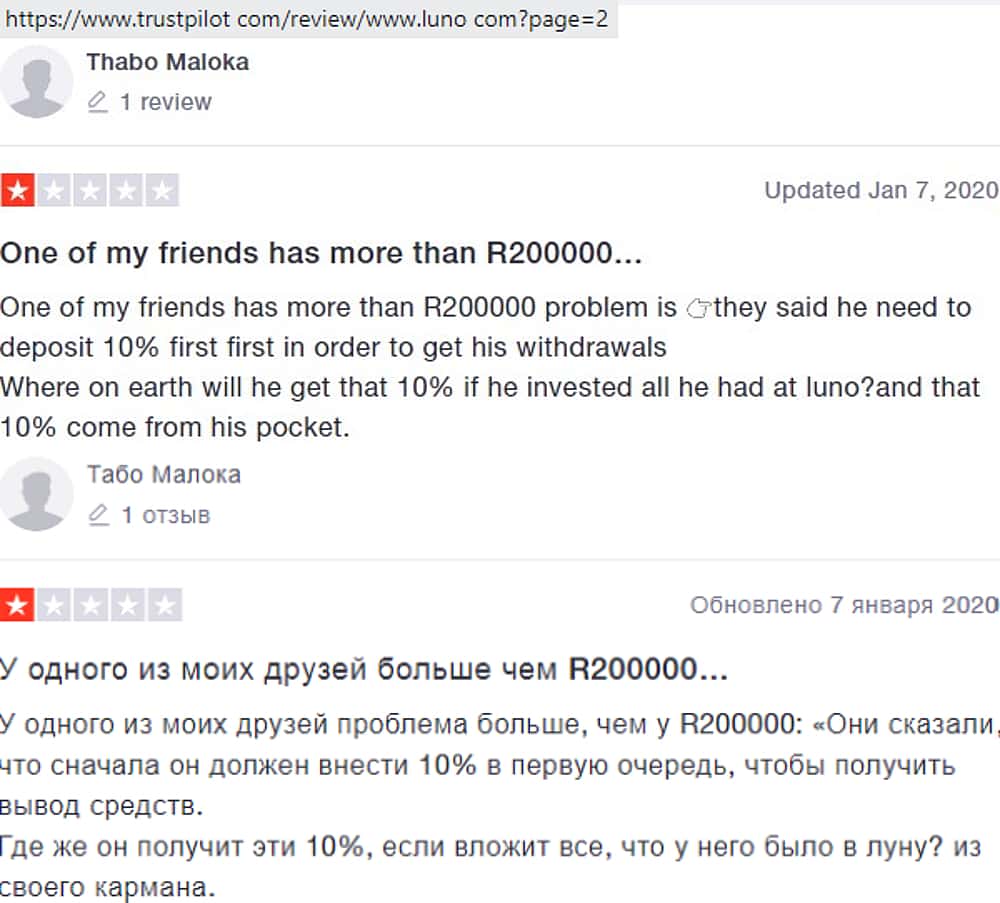Select the third star in English review rating
This screenshot has height=903, width=1000.
click(90, 190)
